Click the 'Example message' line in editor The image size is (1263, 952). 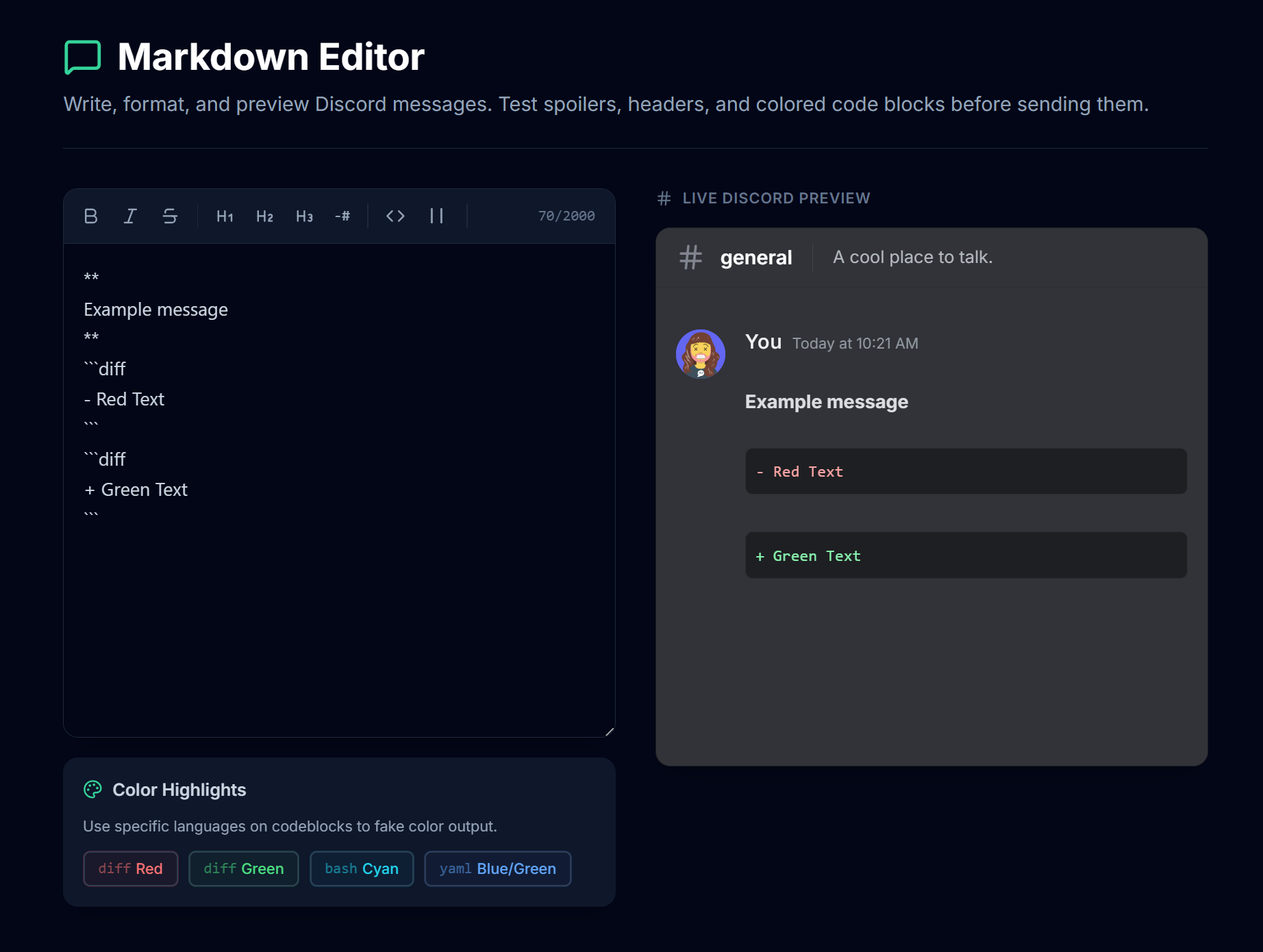(x=156, y=310)
